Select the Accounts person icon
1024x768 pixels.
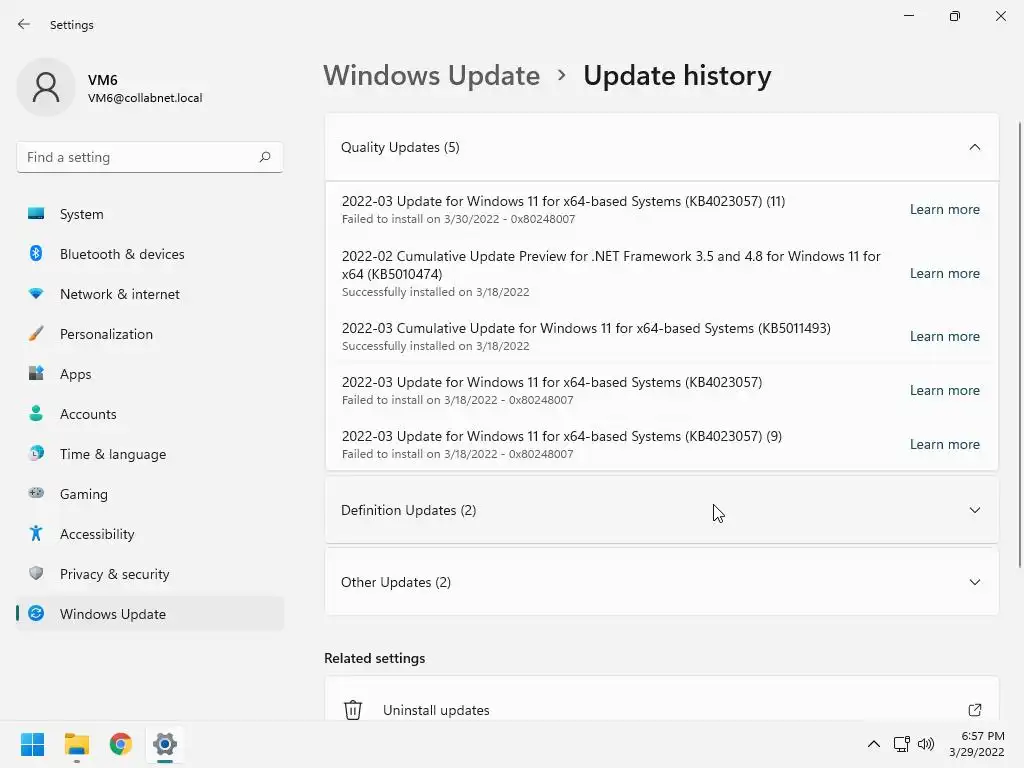[36, 413]
